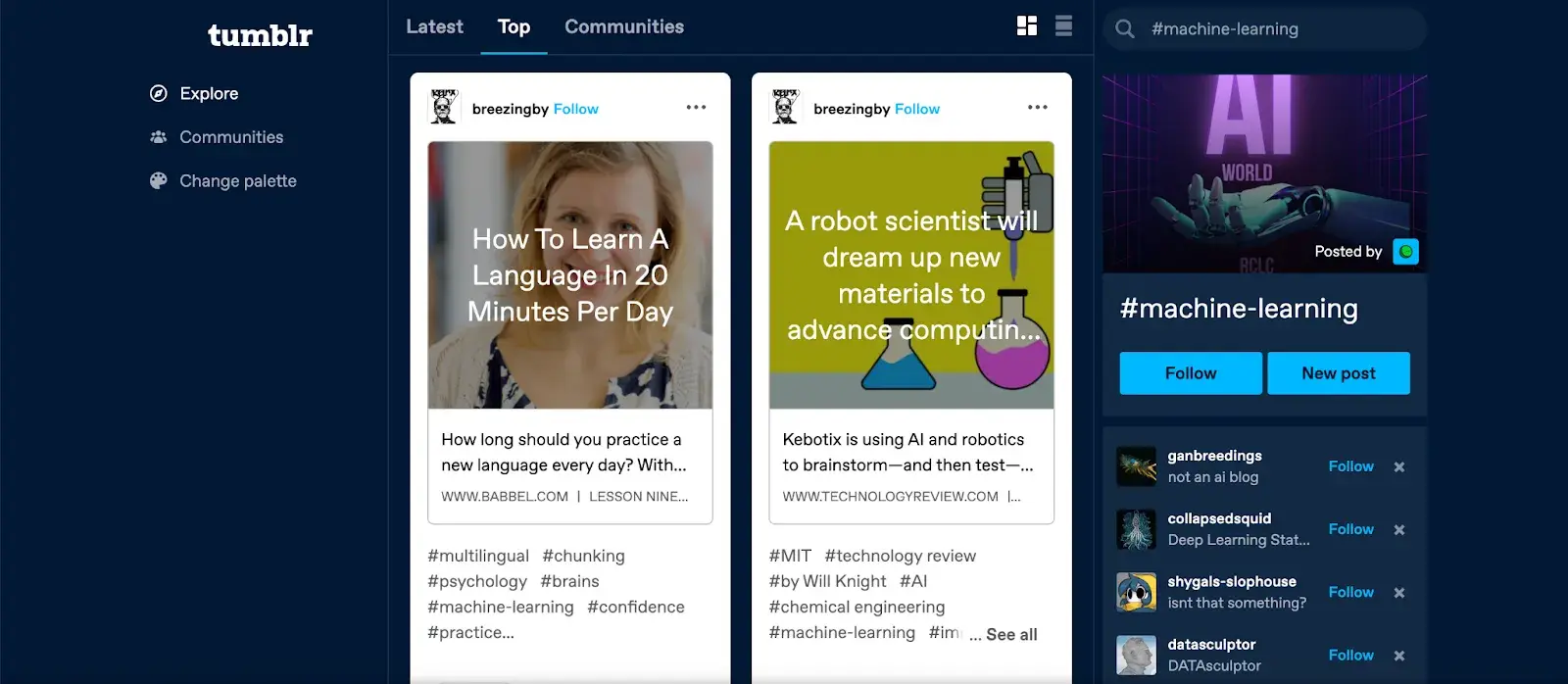1568x684 pixels.
Task: Follow breezingby on language post
Action: click(x=576, y=109)
